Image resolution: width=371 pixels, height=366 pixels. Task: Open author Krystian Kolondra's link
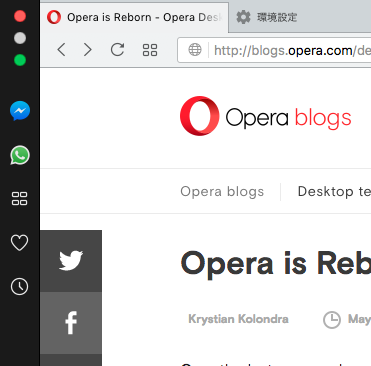pyautogui.click(x=238, y=319)
